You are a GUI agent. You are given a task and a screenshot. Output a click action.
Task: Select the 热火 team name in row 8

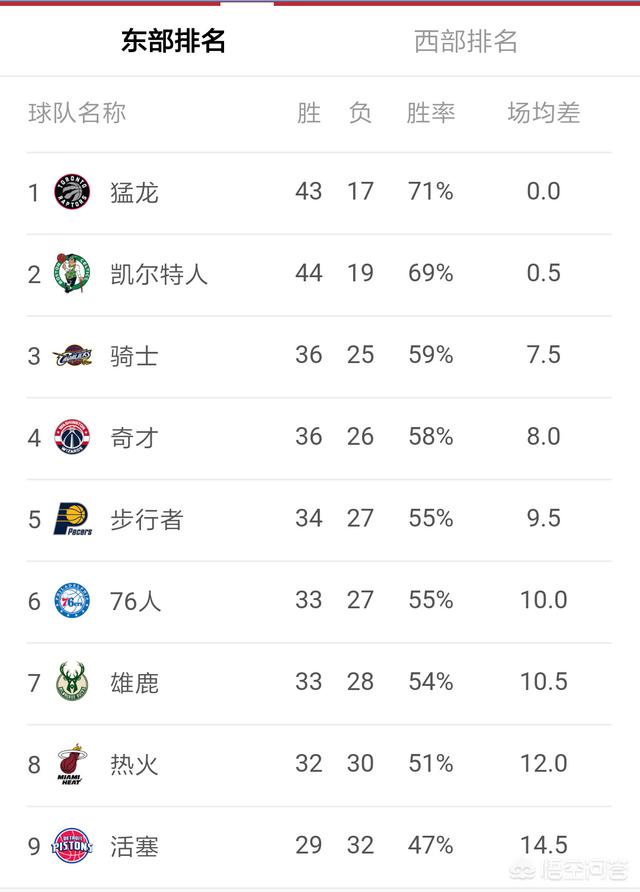pyautogui.click(x=134, y=765)
